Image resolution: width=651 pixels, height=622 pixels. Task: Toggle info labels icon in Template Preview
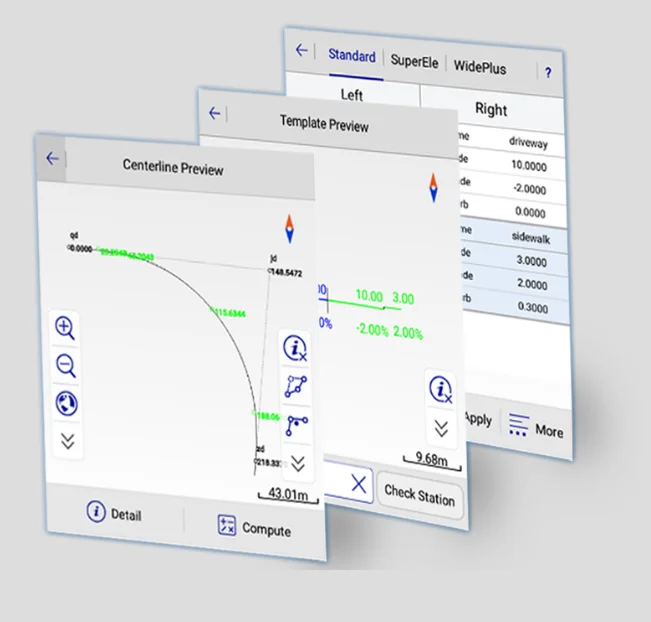(x=441, y=389)
